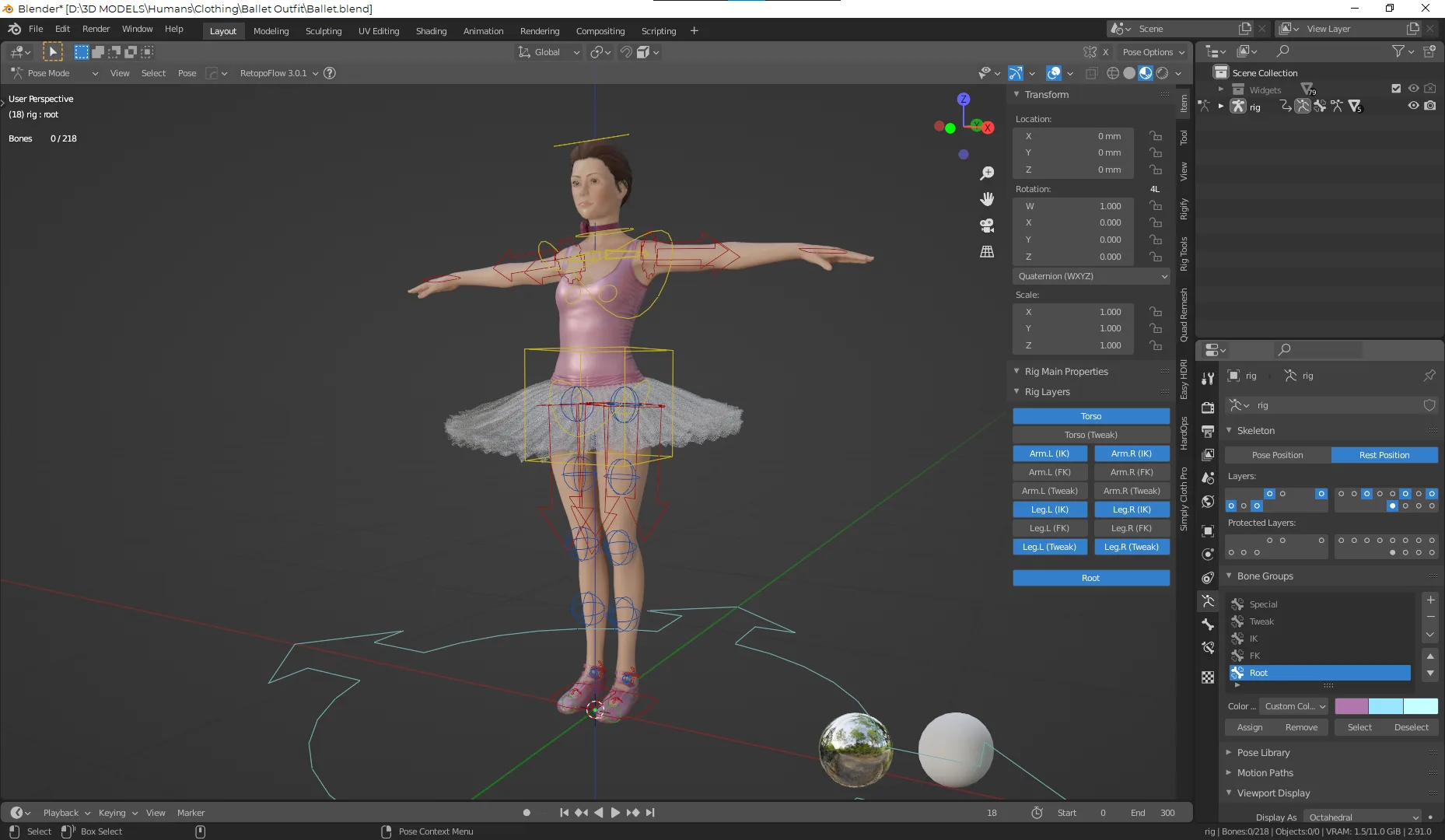The height and width of the screenshot is (840, 1445).
Task: Click the Pose Position button
Action: click(1278, 455)
